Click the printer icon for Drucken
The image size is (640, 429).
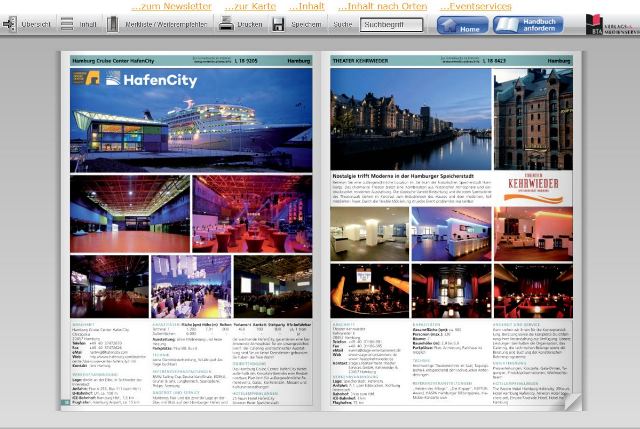(226, 24)
